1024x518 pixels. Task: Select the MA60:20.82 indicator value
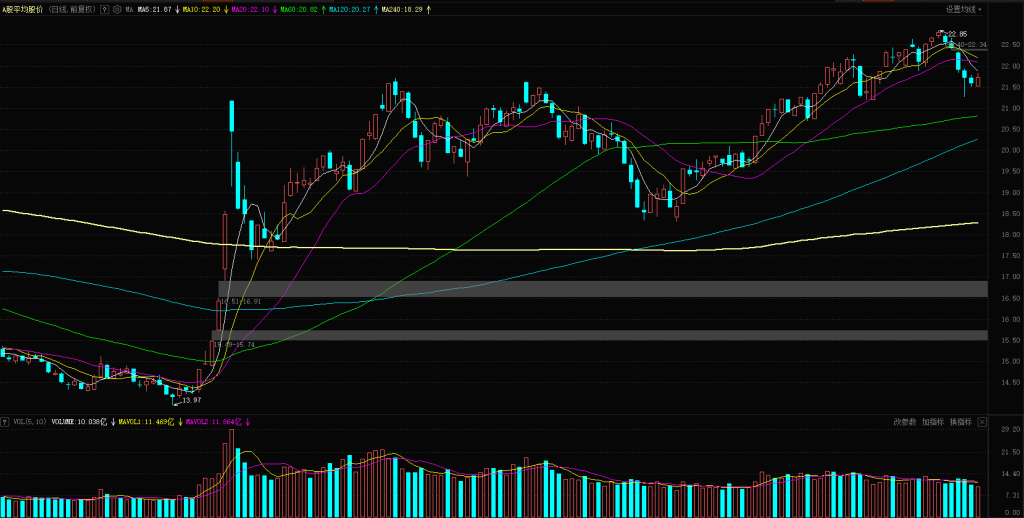click(299, 10)
